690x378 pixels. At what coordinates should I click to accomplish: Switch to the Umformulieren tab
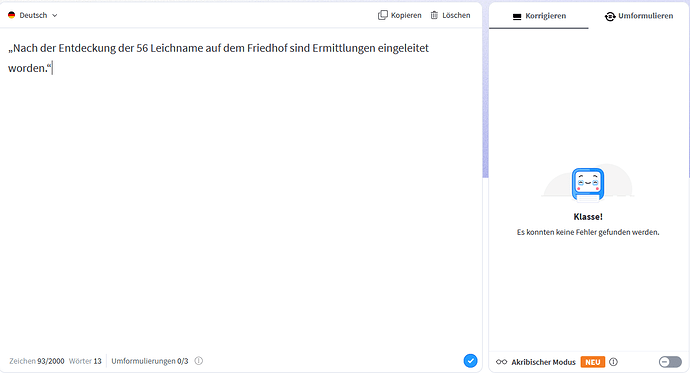pyautogui.click(x=639, y=16)
